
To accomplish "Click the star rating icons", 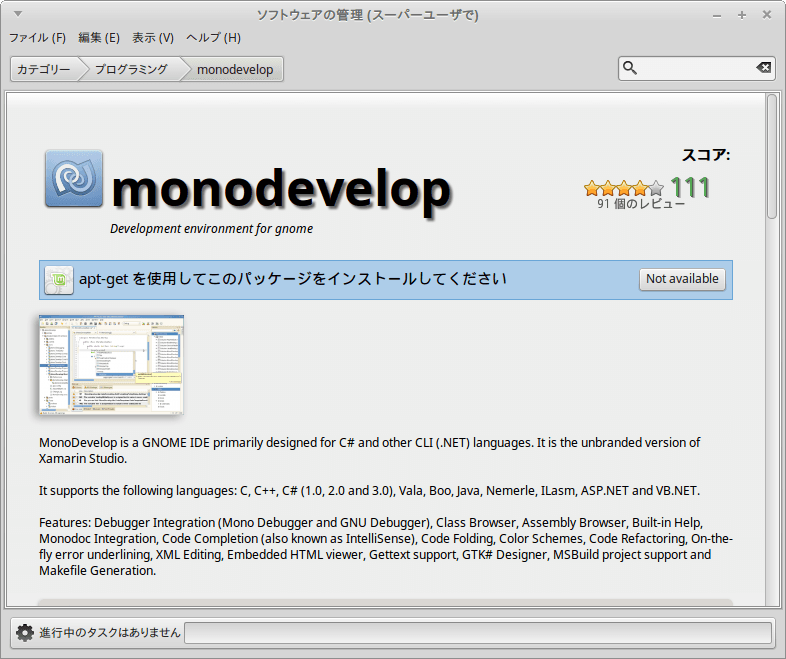I will click(624, 188).
